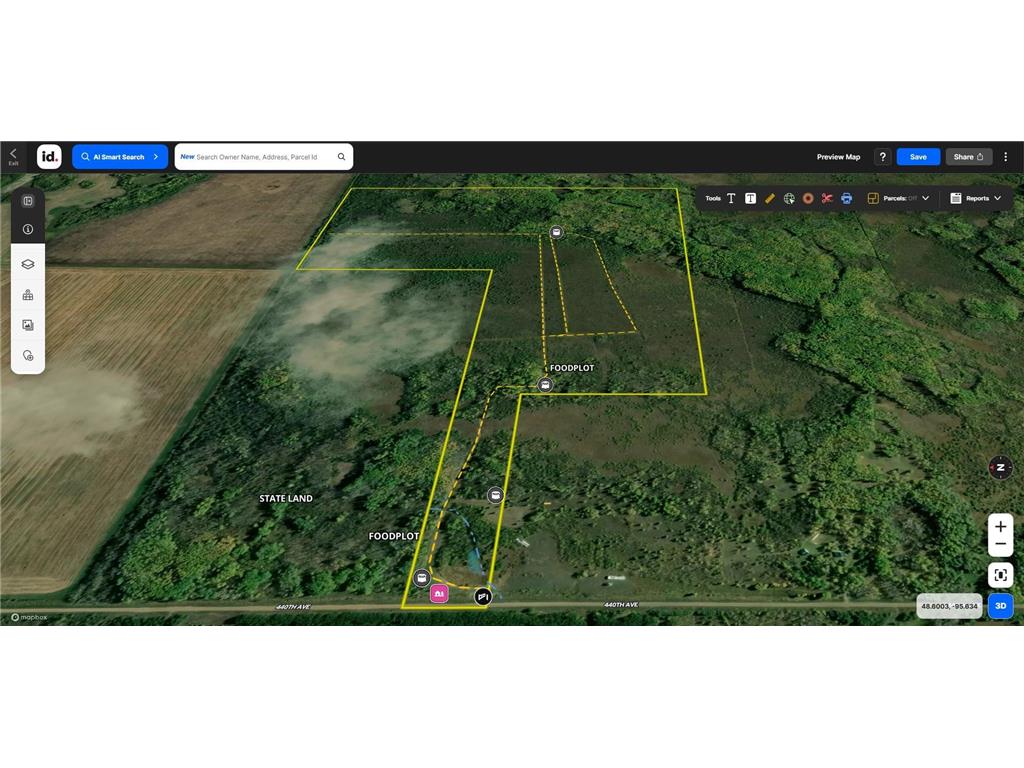The width and height of the screenshot is (1024, 768).
Task: Click the lower FOODPLOT label
Action: [x=393, y=536]
